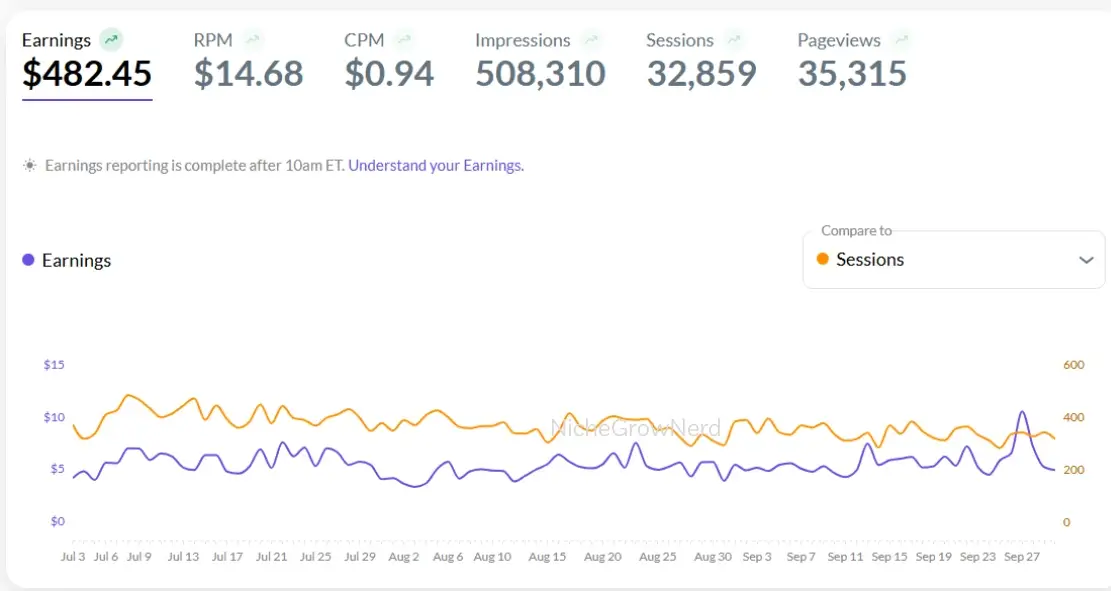Open the Compare to Sessions dropdown

click(x=953, y=260)
